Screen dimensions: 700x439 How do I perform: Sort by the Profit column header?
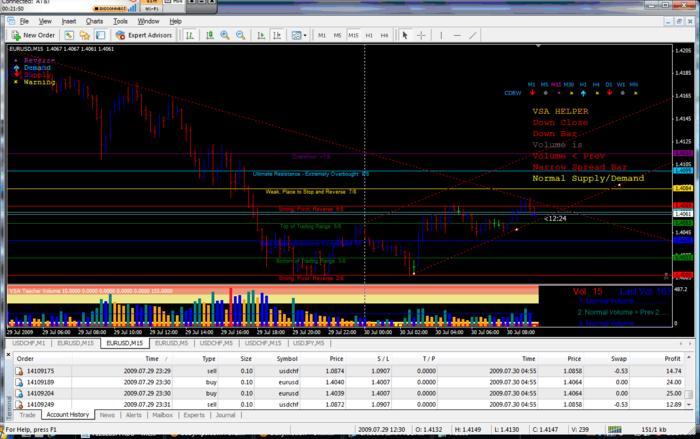pyautogui.click(x=672, y=359)
